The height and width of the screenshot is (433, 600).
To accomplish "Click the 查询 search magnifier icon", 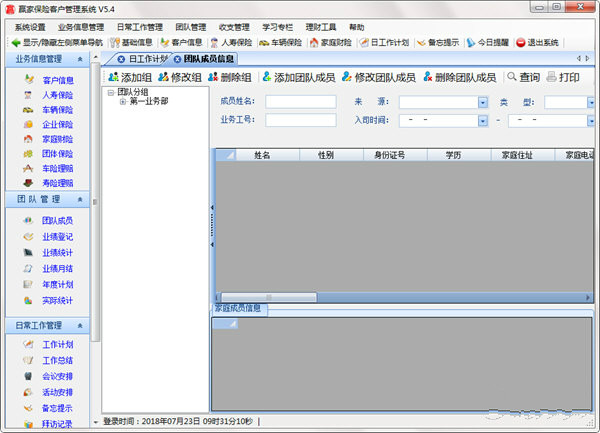I will [512, 77].
